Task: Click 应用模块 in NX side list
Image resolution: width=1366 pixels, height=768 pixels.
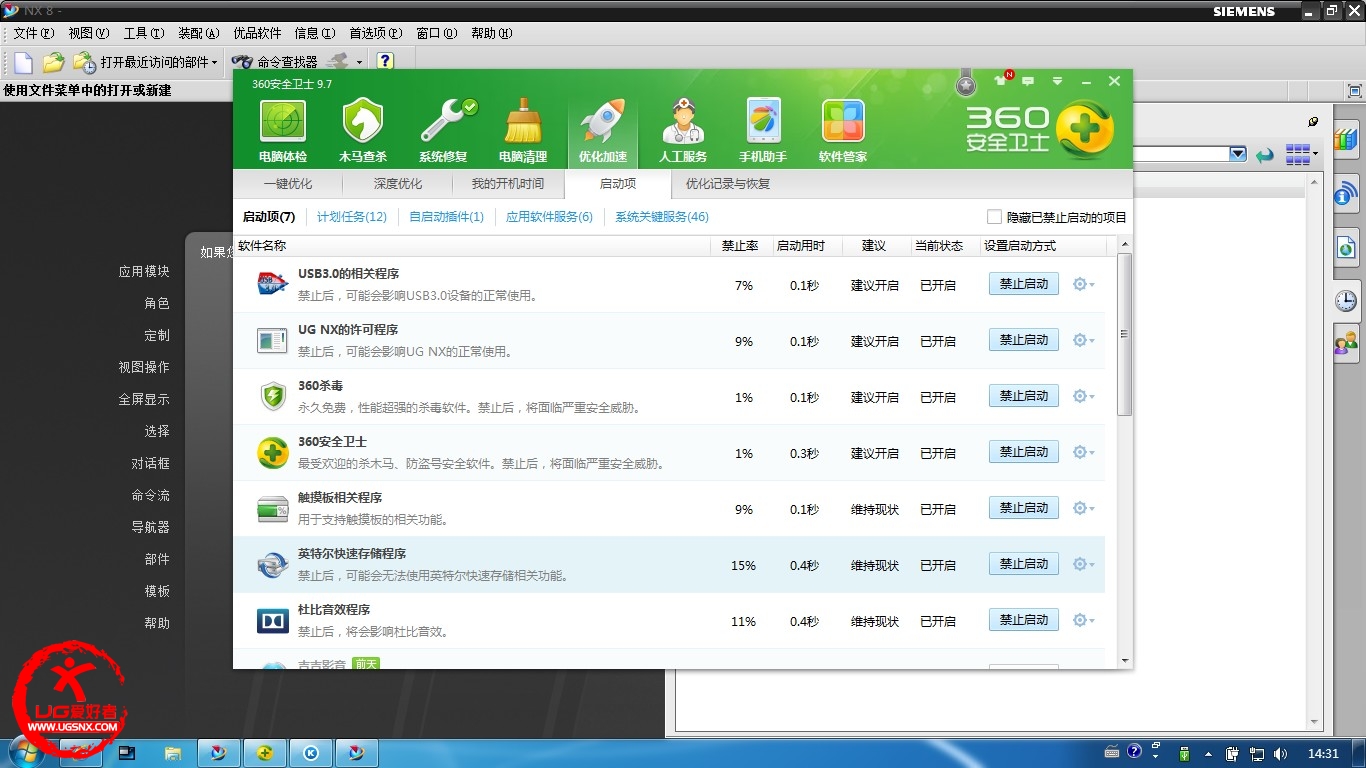Action: coord(144,271)
